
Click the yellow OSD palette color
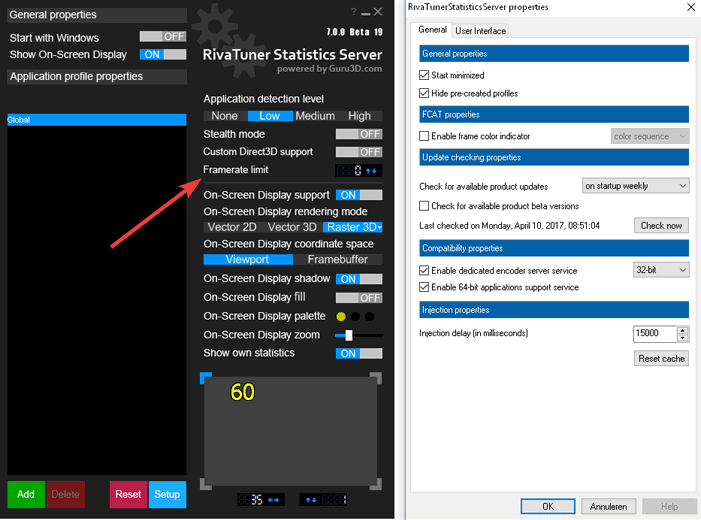[x=341, y=317]
